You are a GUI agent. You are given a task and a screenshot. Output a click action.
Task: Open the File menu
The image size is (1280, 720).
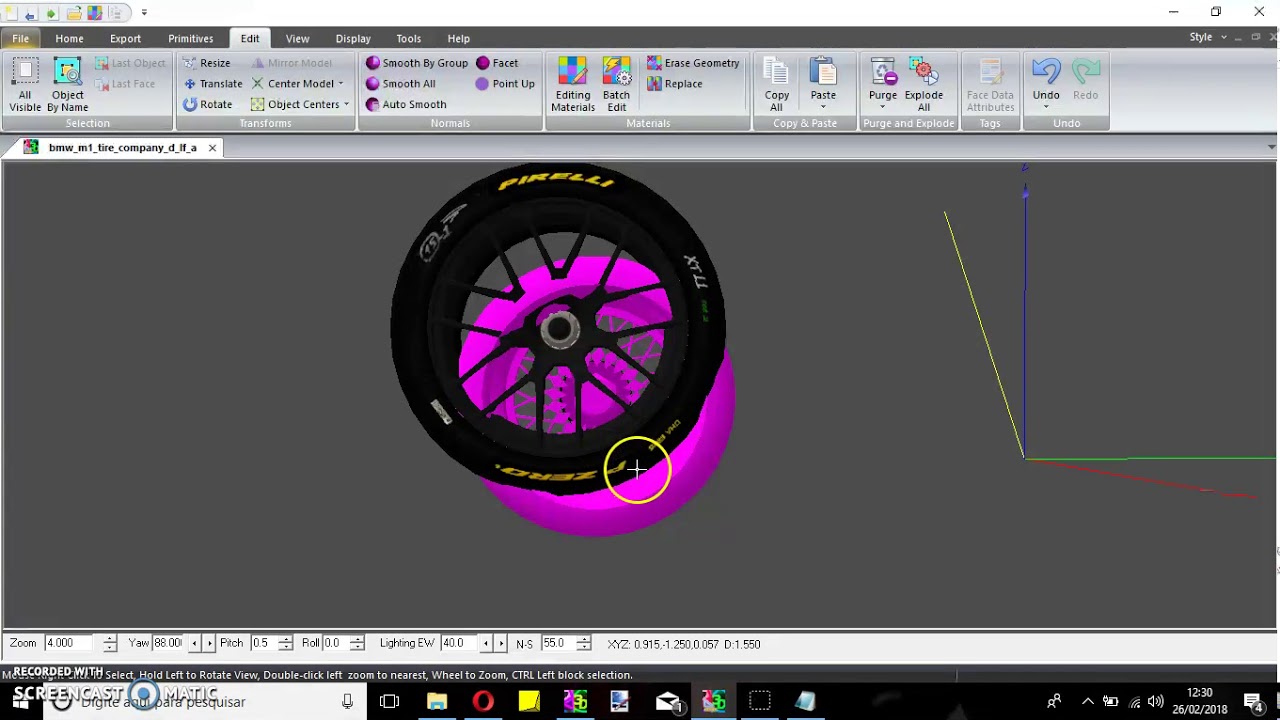pyautogui.click(x=20, y=38)
